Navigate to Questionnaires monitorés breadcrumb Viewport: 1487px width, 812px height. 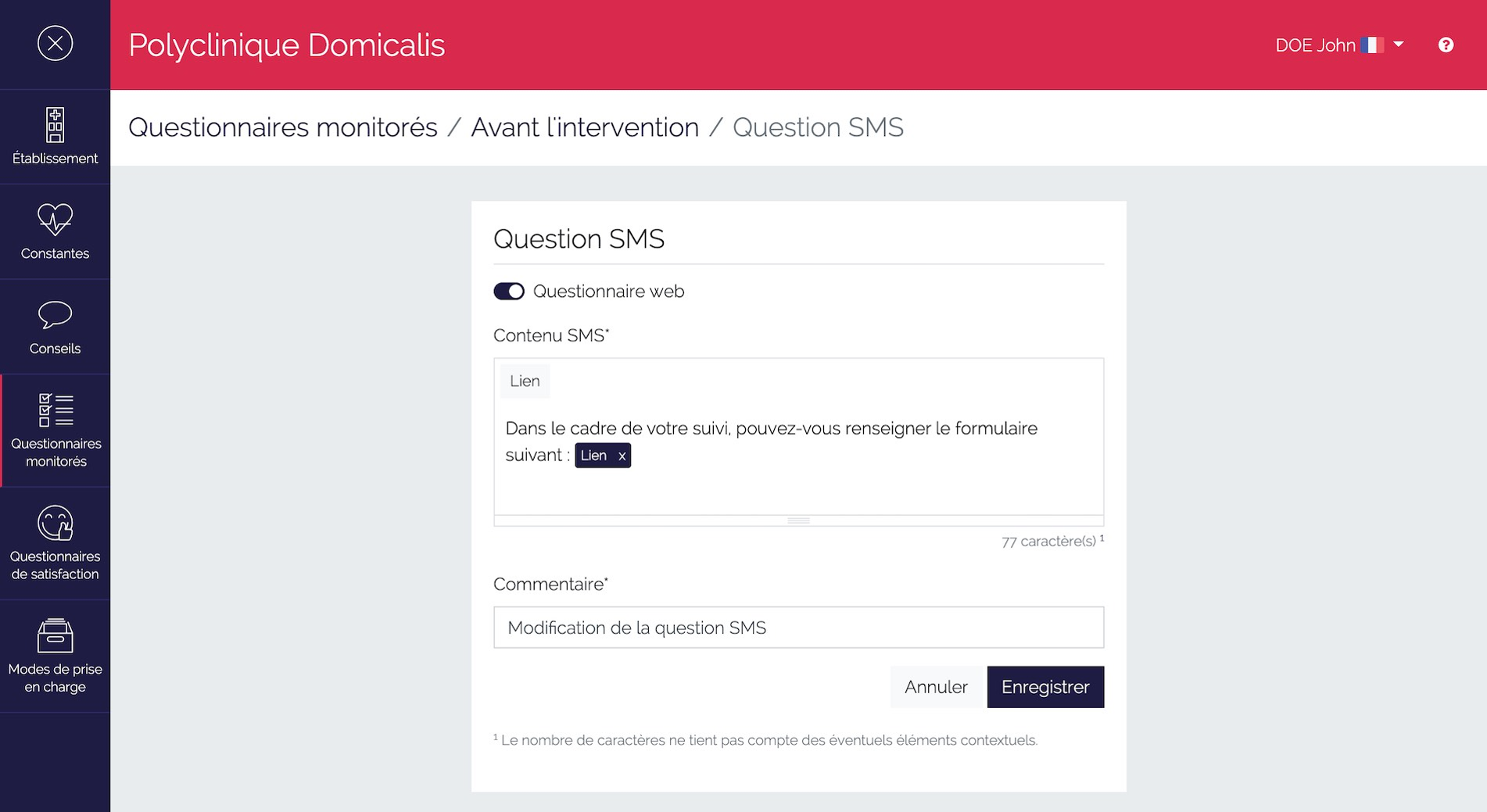[283, 127]
